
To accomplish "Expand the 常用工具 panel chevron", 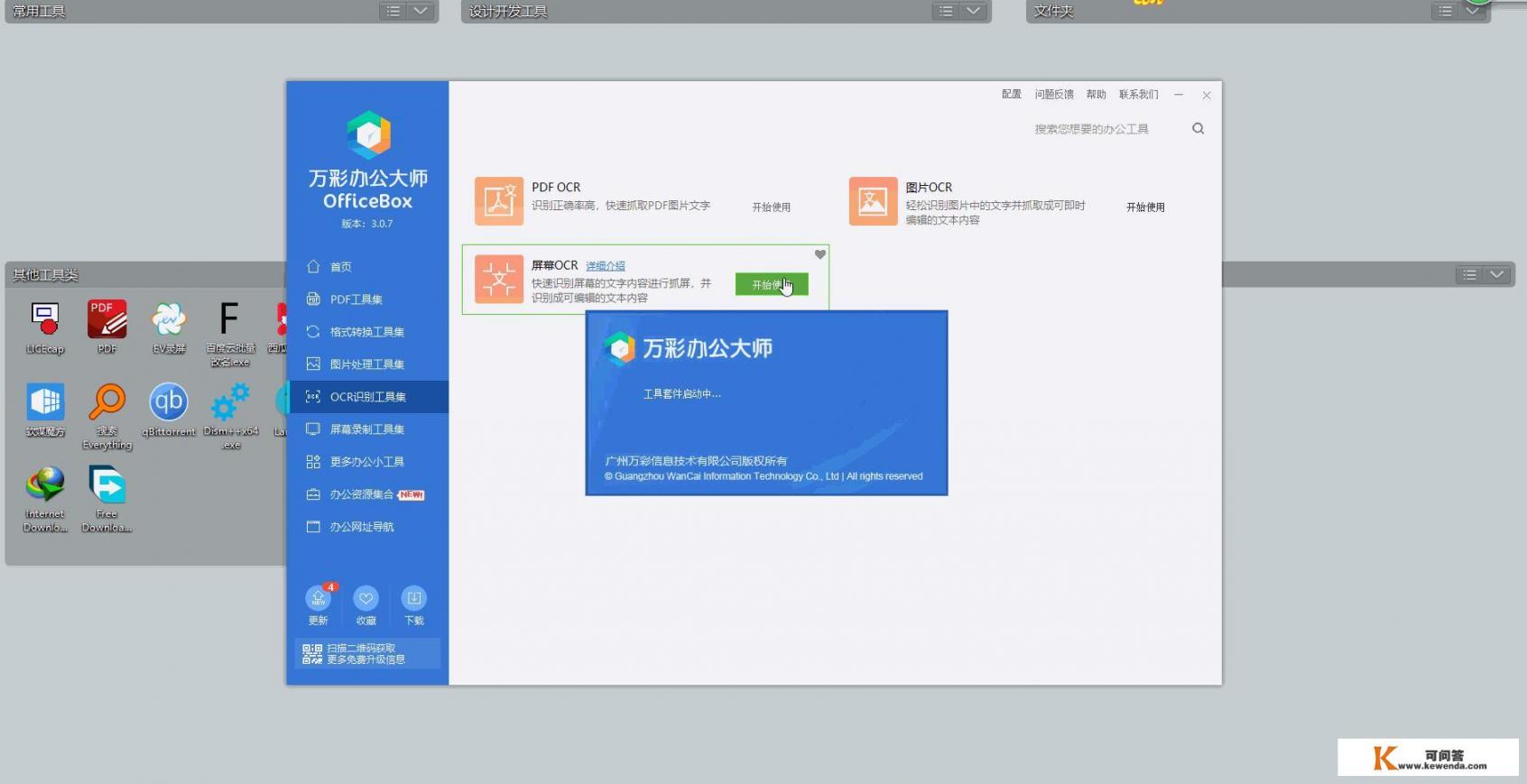I will 421,11.
